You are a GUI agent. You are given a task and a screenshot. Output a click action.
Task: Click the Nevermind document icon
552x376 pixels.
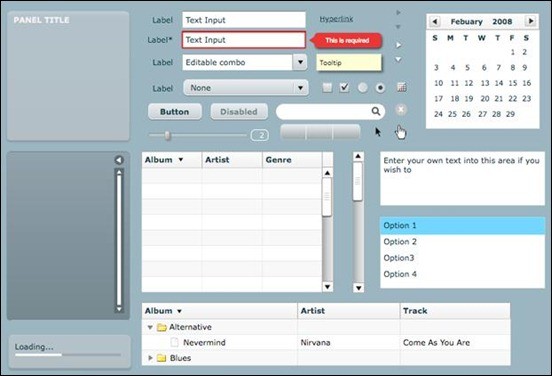point(174,342)
